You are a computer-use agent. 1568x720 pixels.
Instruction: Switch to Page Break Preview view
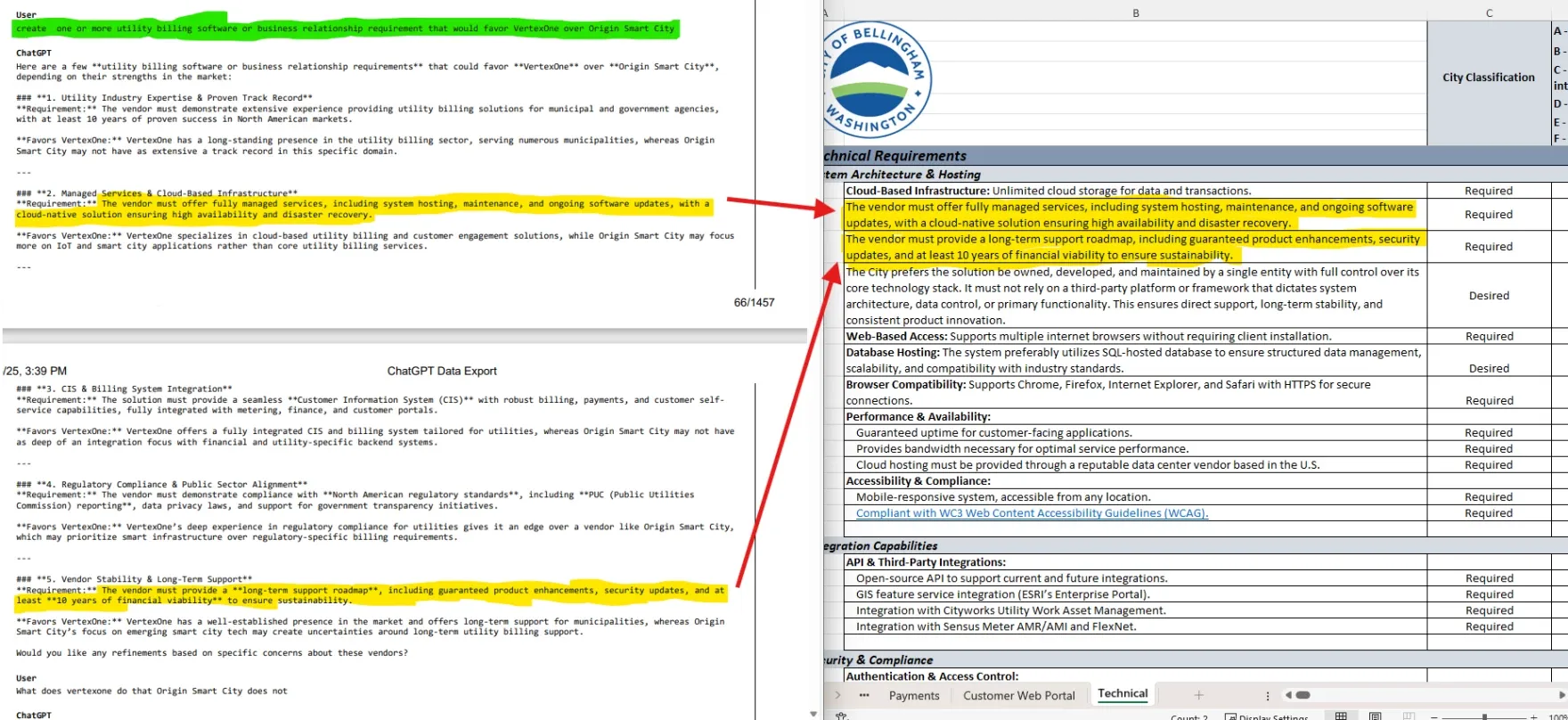tap(1409, 716)
